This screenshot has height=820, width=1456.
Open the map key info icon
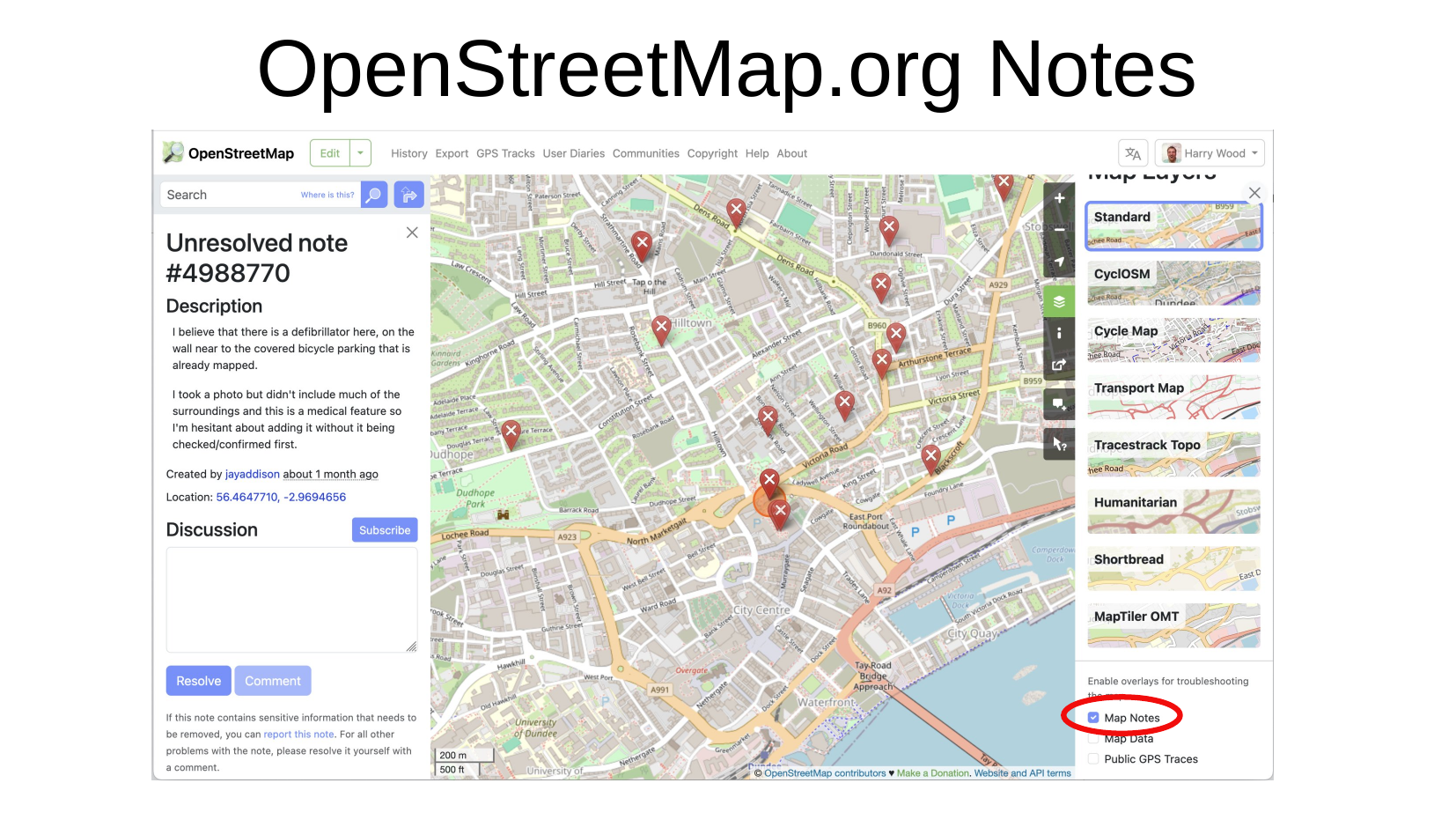click(x=1059, y=333)
